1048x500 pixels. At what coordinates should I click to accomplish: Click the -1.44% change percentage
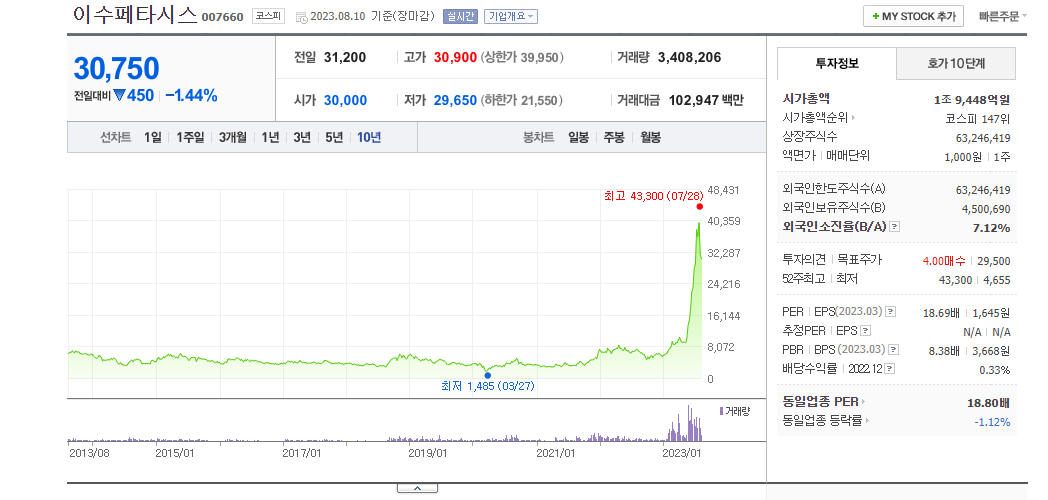191,96
